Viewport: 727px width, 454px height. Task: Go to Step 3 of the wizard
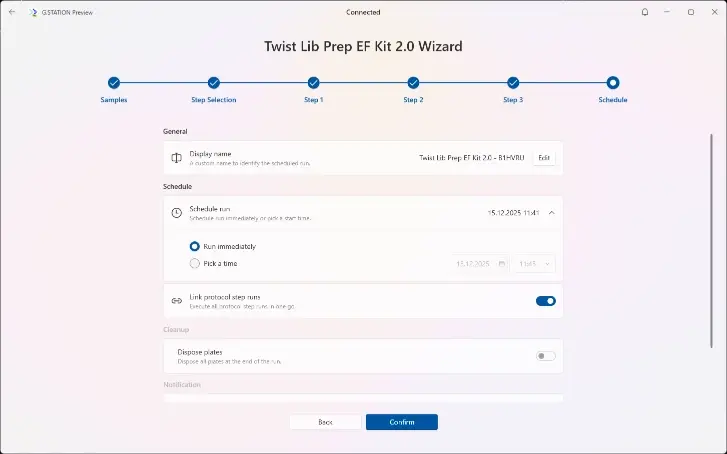tap(513, 90)
